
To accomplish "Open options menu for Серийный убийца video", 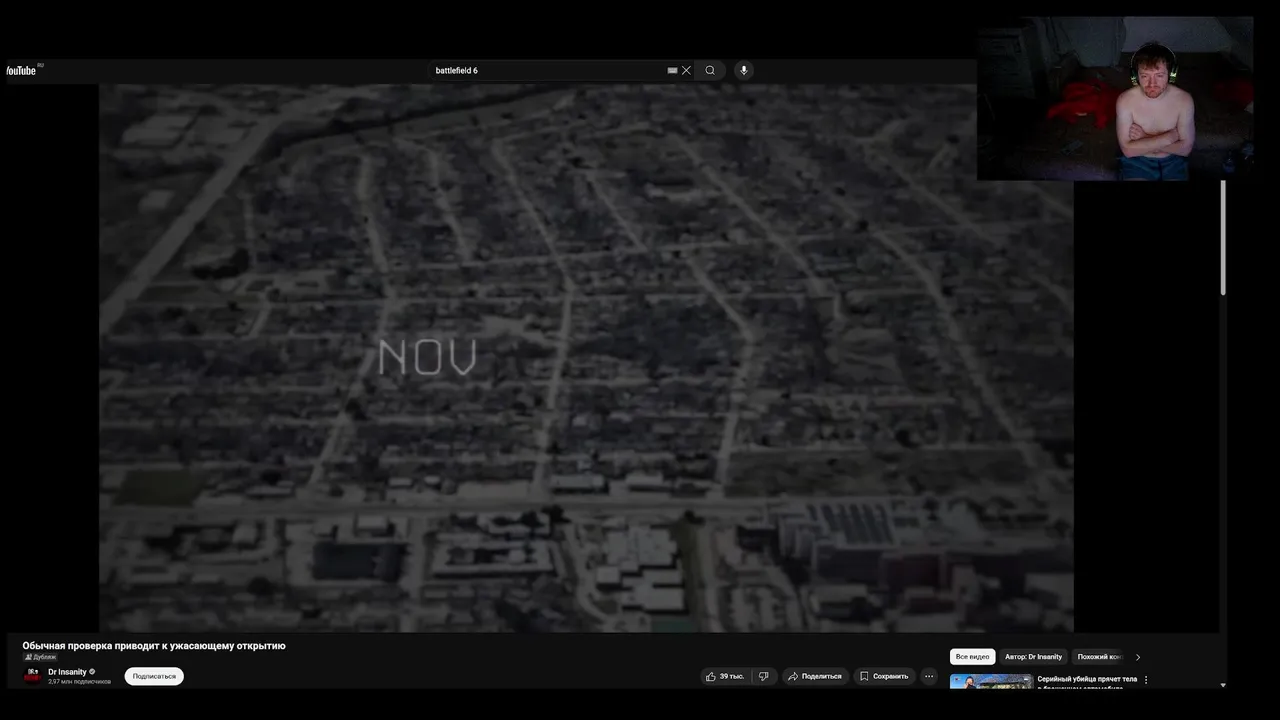I will (x=1146, y=680).
